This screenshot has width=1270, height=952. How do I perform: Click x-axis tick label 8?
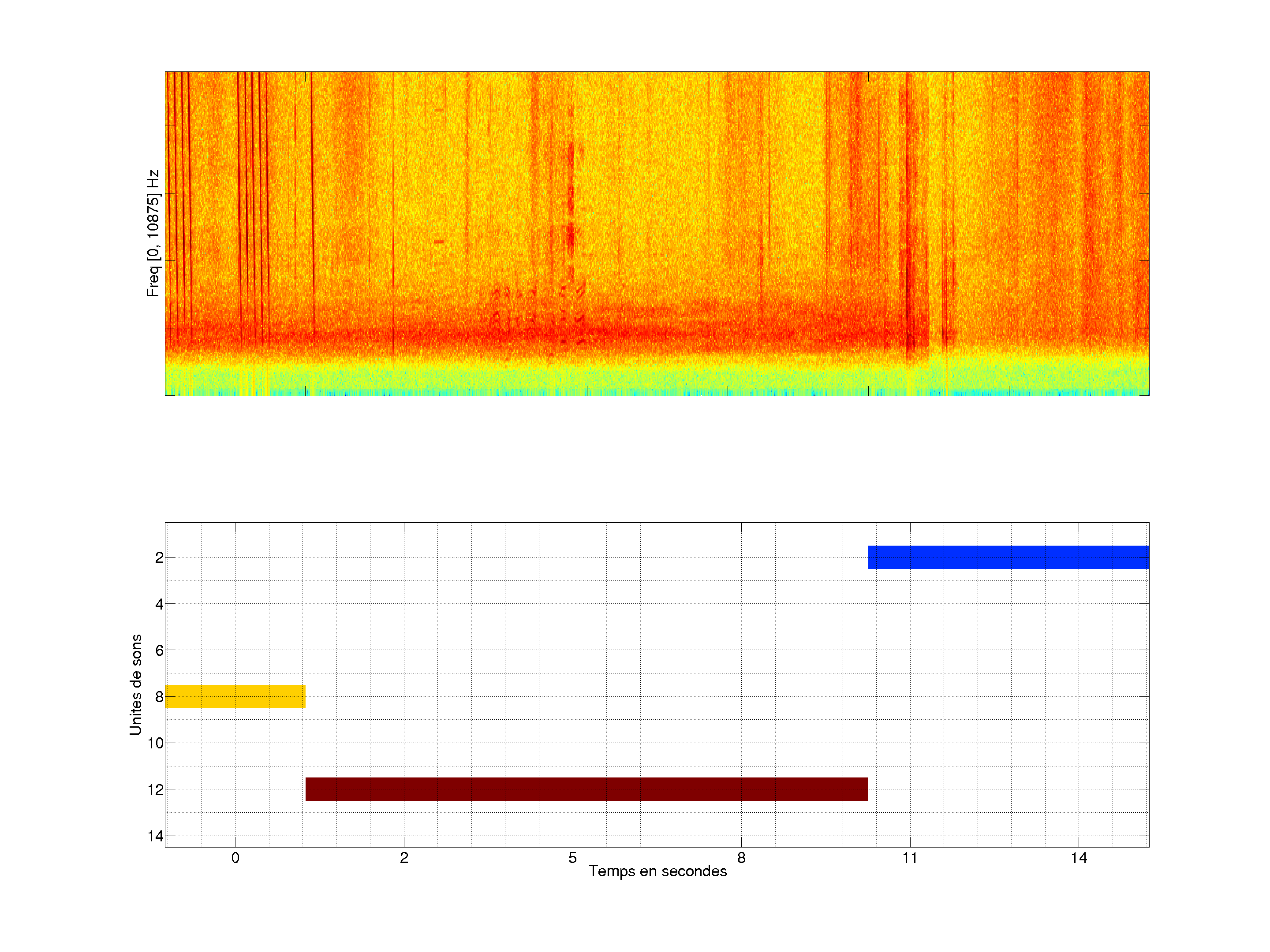741,858
